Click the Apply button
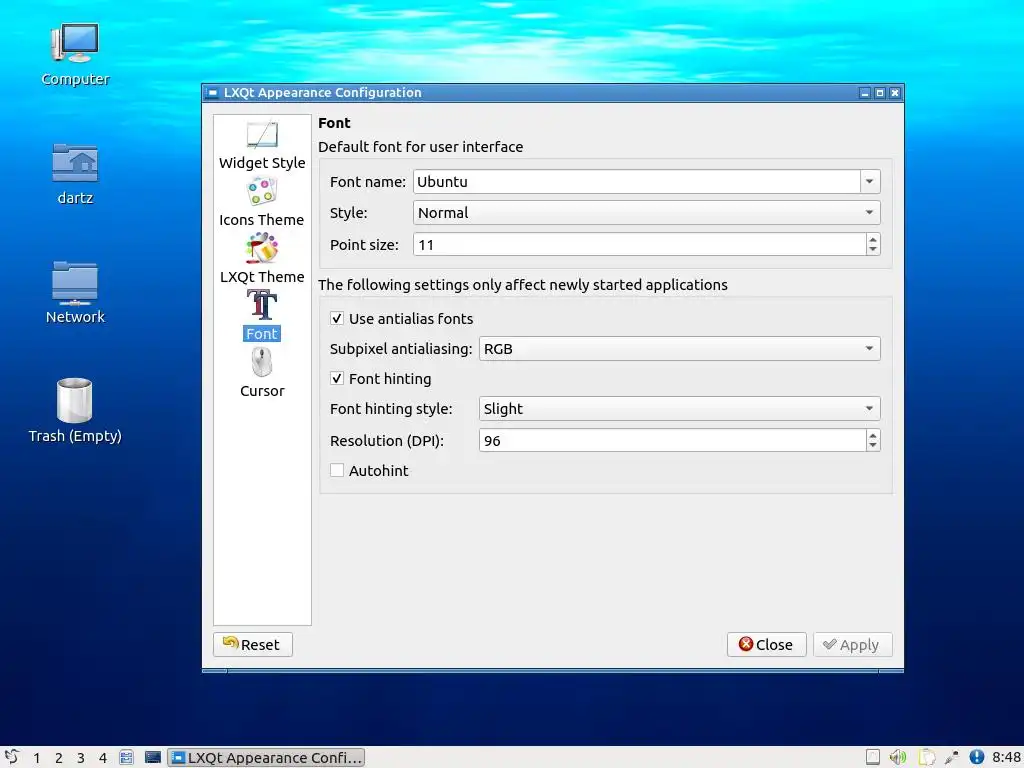The height and width of the screenshot is (768, 1024). [852, 645]
